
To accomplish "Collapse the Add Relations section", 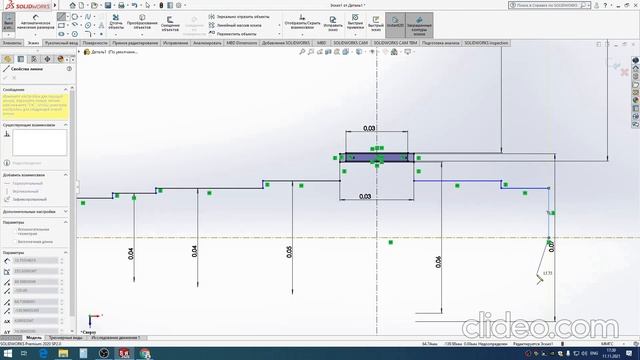I will click(x=66, y=175).
